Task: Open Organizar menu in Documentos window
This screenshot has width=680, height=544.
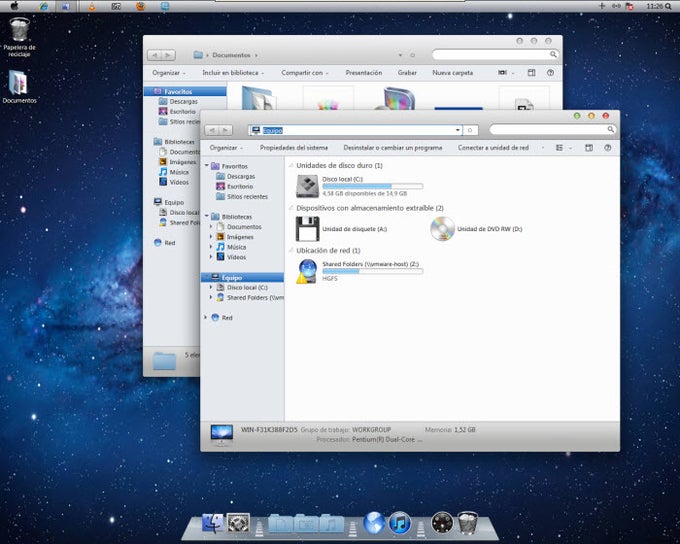Action: pos(168,73)
